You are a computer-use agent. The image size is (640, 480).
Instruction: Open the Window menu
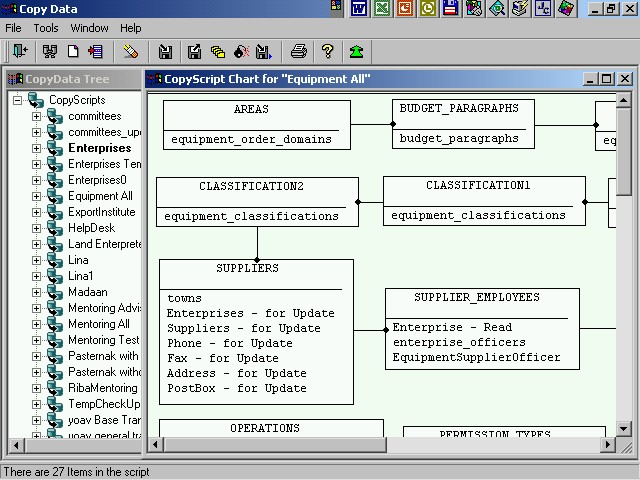pyautogui.click(x=89, y=28)
